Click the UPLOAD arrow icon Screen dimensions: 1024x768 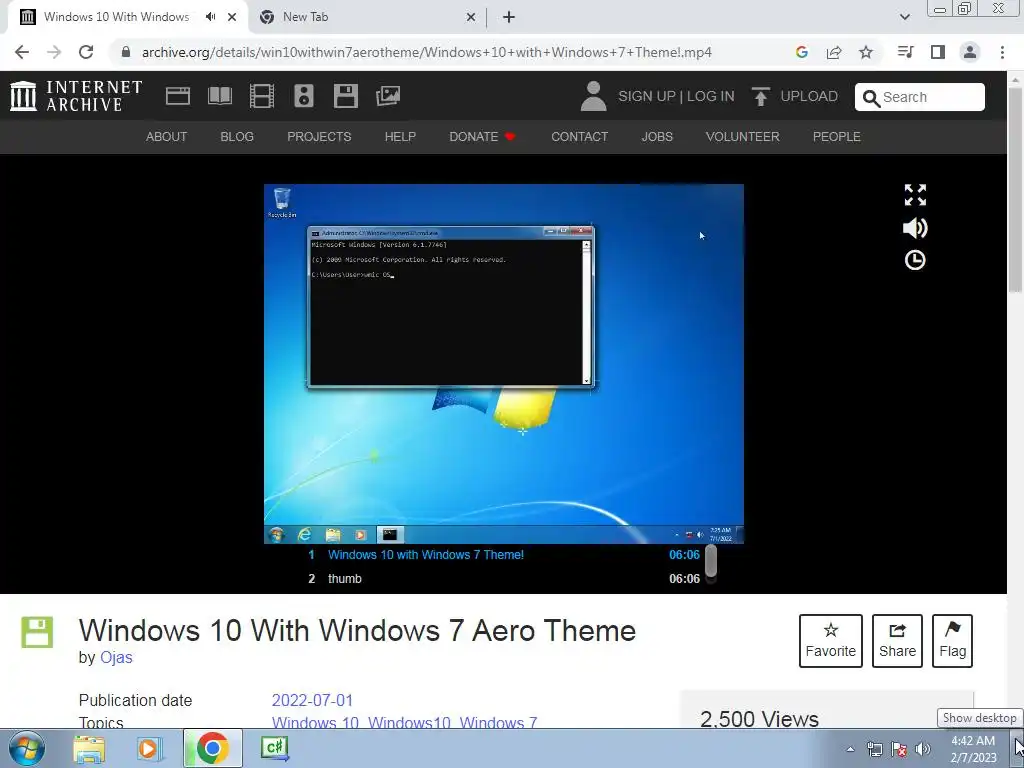point(760,96)
